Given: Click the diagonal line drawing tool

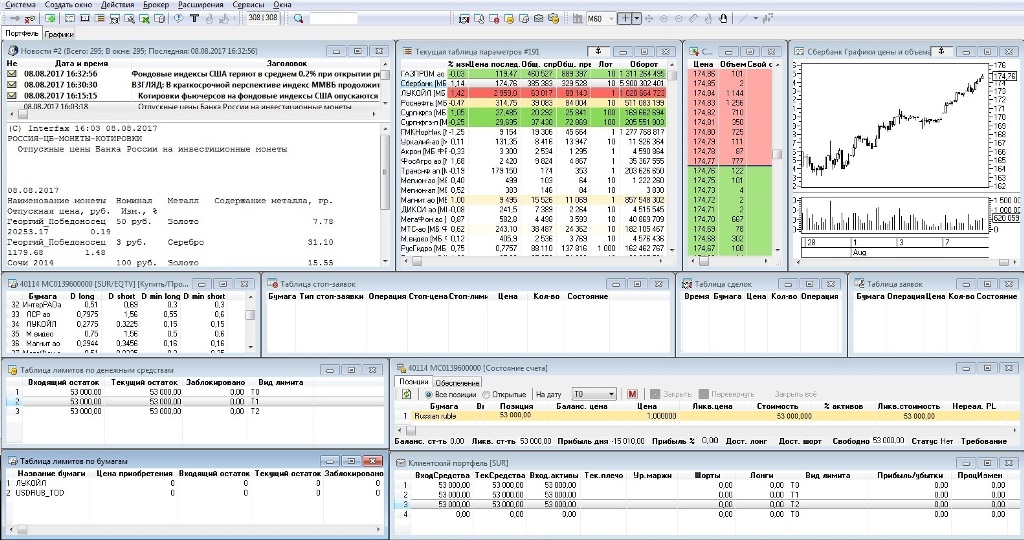Looking at the screenshot, I should click(x=743, y=18).
